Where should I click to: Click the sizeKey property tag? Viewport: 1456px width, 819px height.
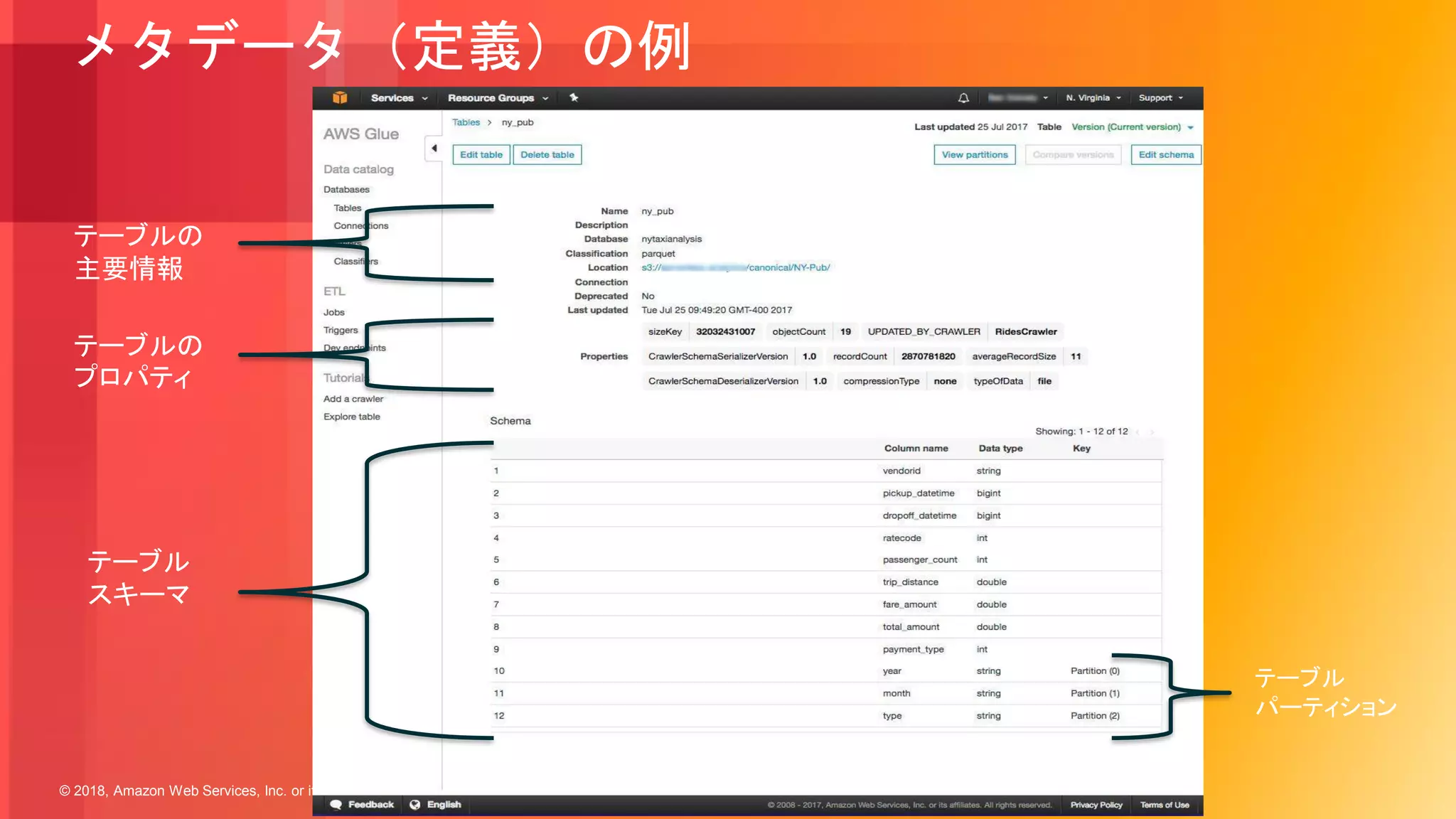point(665,332)
